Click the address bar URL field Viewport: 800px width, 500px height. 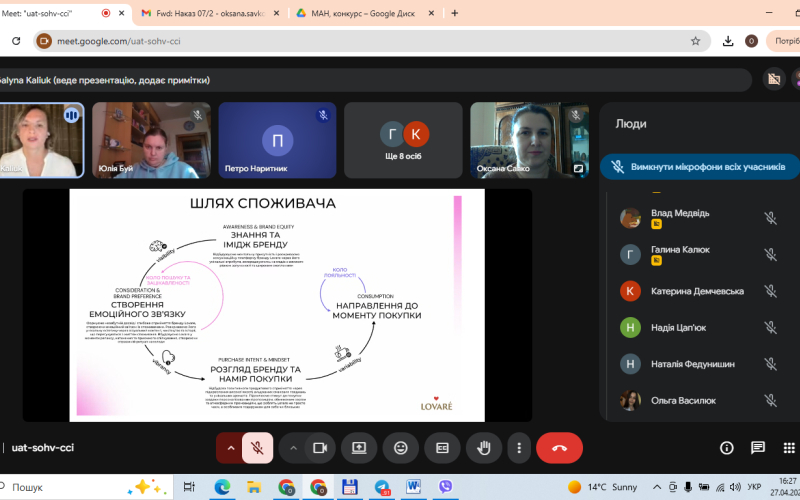click(x=370, y=41)
